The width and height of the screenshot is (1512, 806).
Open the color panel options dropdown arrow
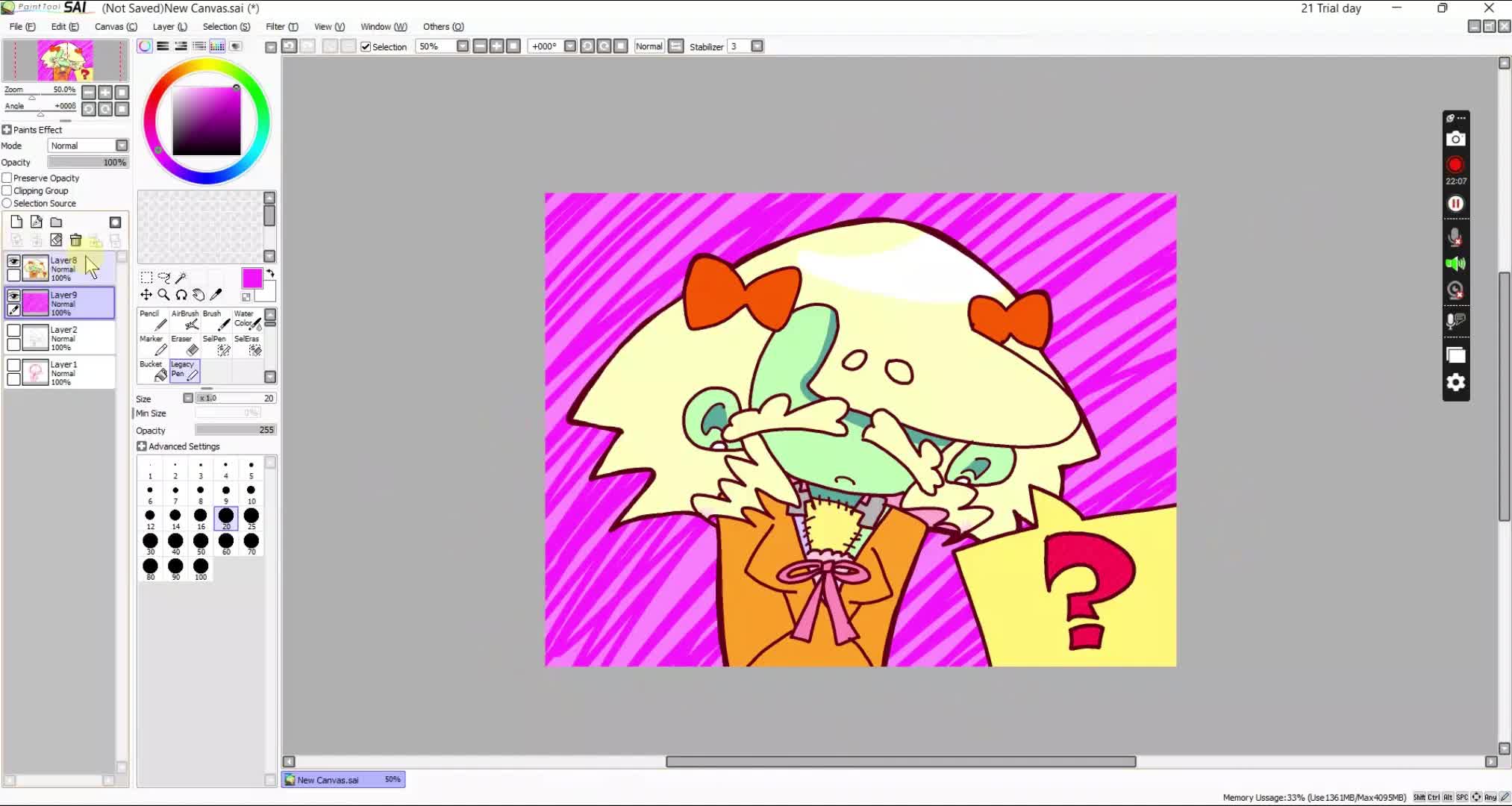coord(271,47)
